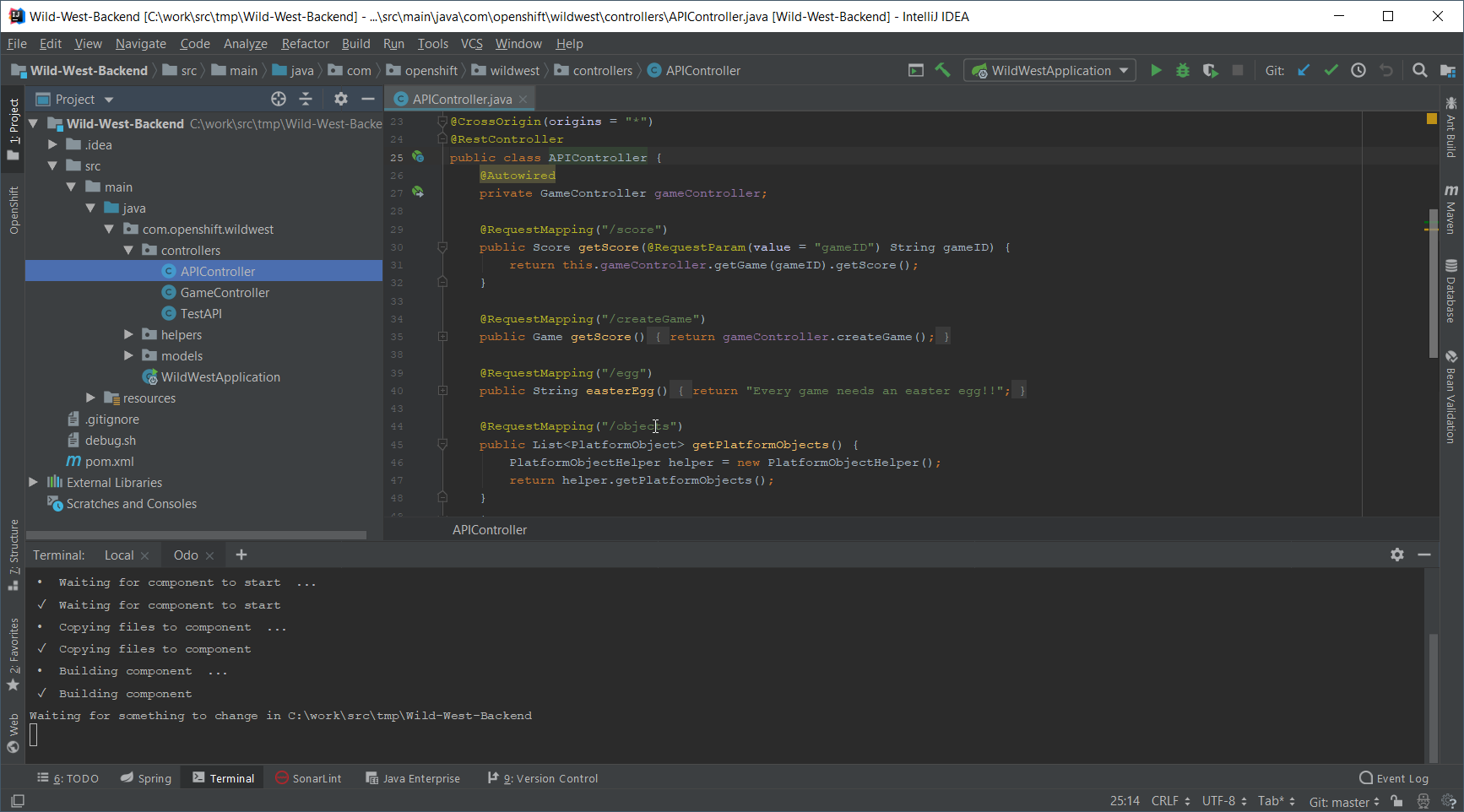This screenshot has width=1464, height=812.
Task: Show the Database tool window
Action: coord(1450,291)
